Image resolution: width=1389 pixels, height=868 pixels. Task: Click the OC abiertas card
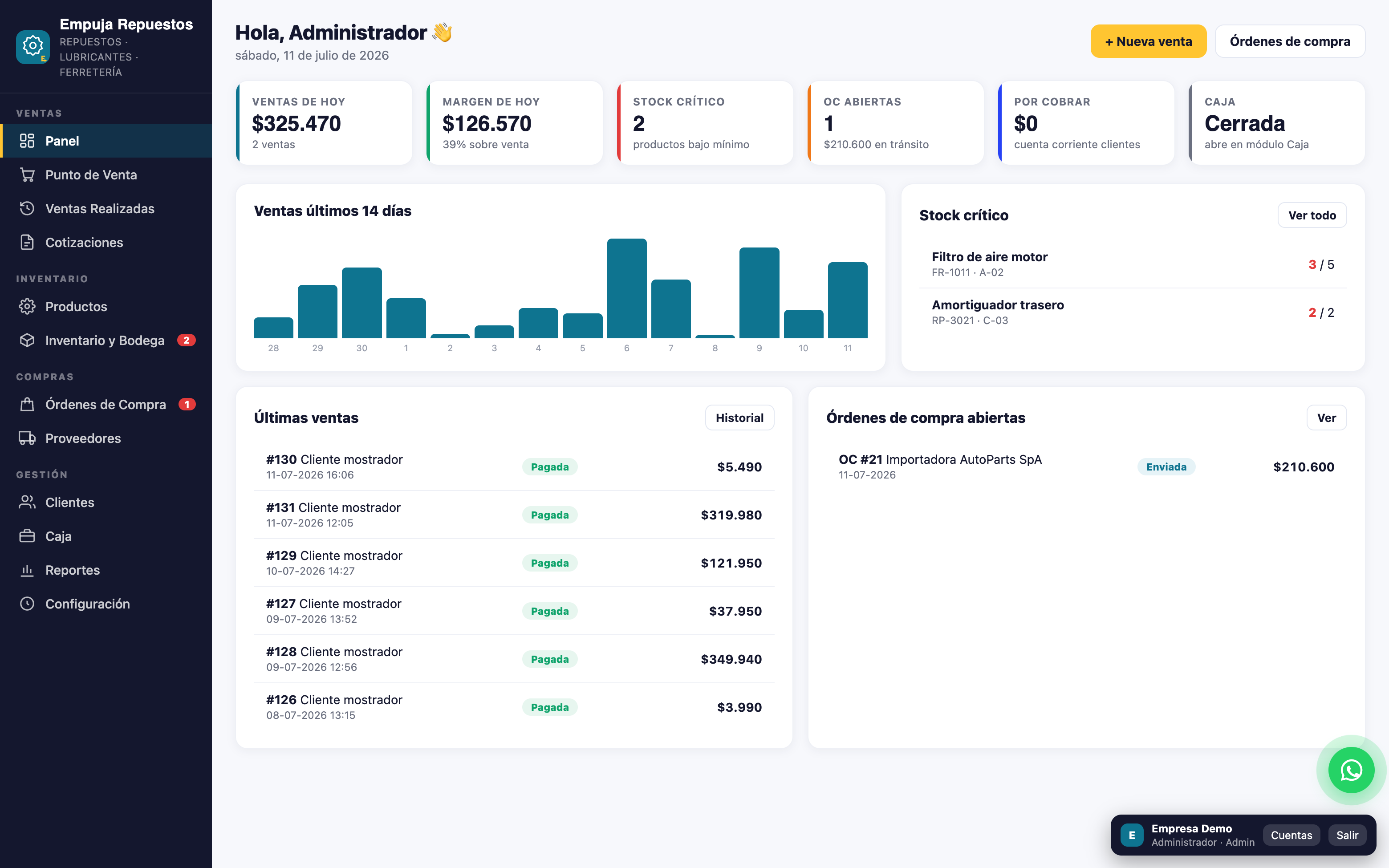[x=896, y=123]
